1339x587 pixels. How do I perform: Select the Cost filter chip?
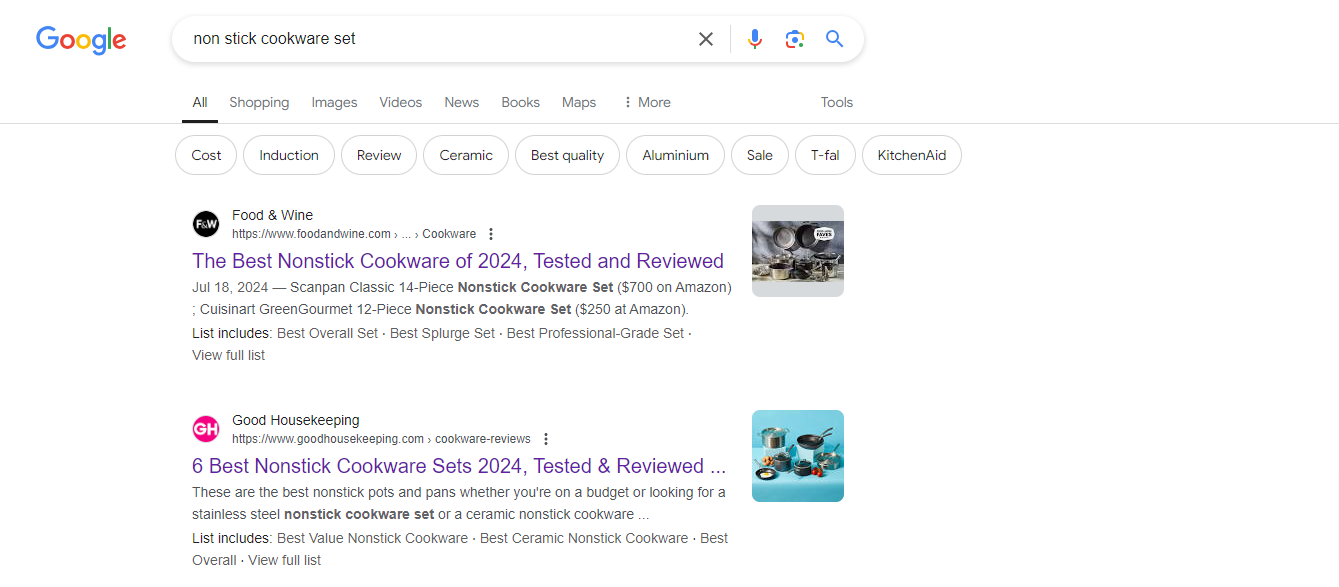[206, 155]
